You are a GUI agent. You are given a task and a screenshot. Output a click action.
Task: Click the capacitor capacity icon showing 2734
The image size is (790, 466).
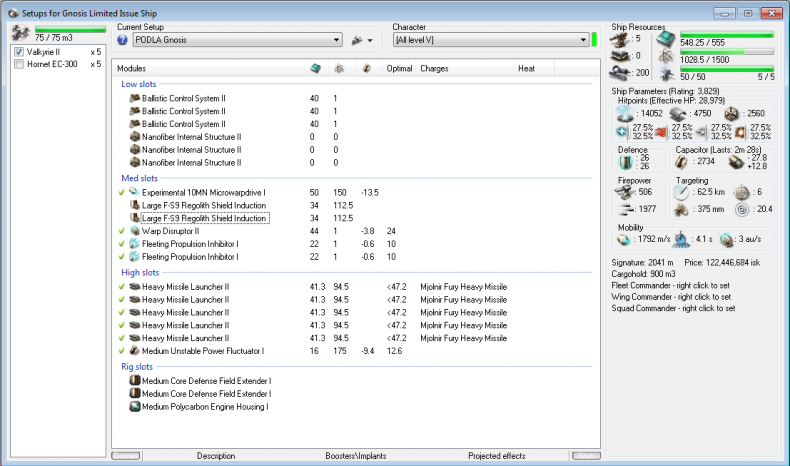tap(681, 162)
